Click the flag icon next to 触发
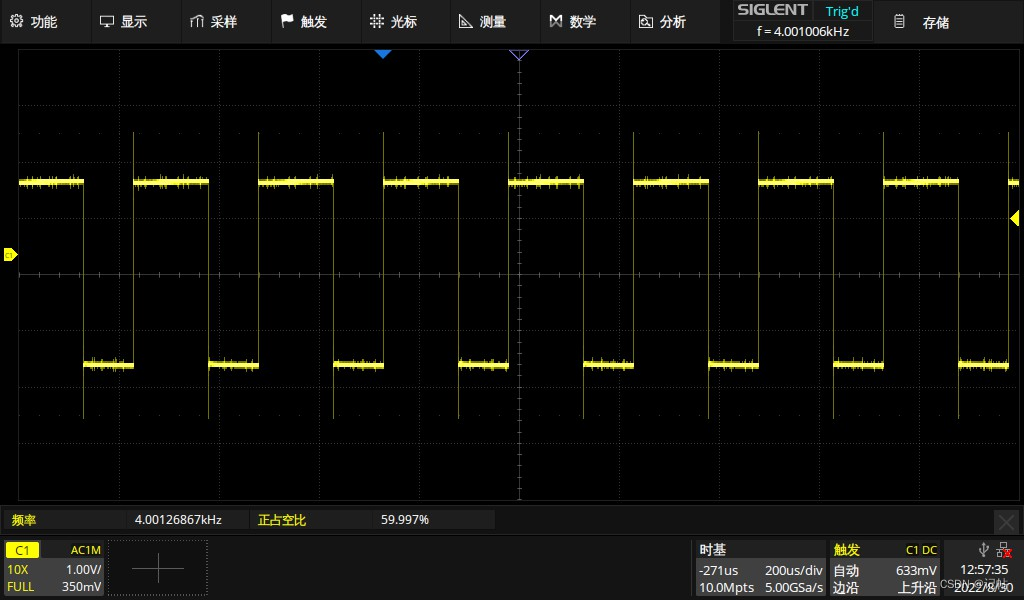The image size is (1024, 600). pyautogui.click(x=287, y=21)
